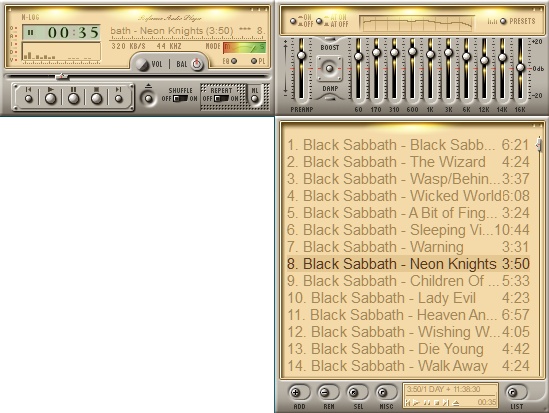Viewport: 549px width, 413px height.
Task: Select track 11 Heaven An...
Action: coord(408,315)
